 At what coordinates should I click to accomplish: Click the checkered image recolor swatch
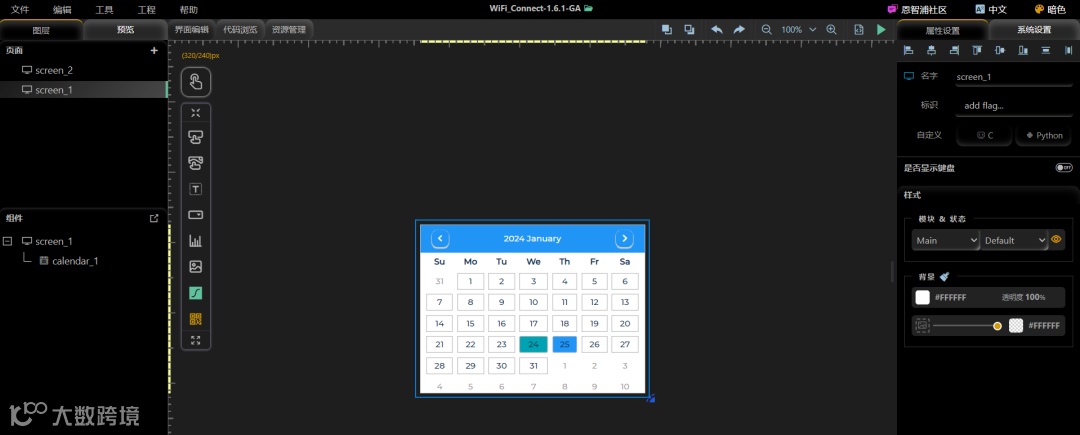pos(1016,326)
